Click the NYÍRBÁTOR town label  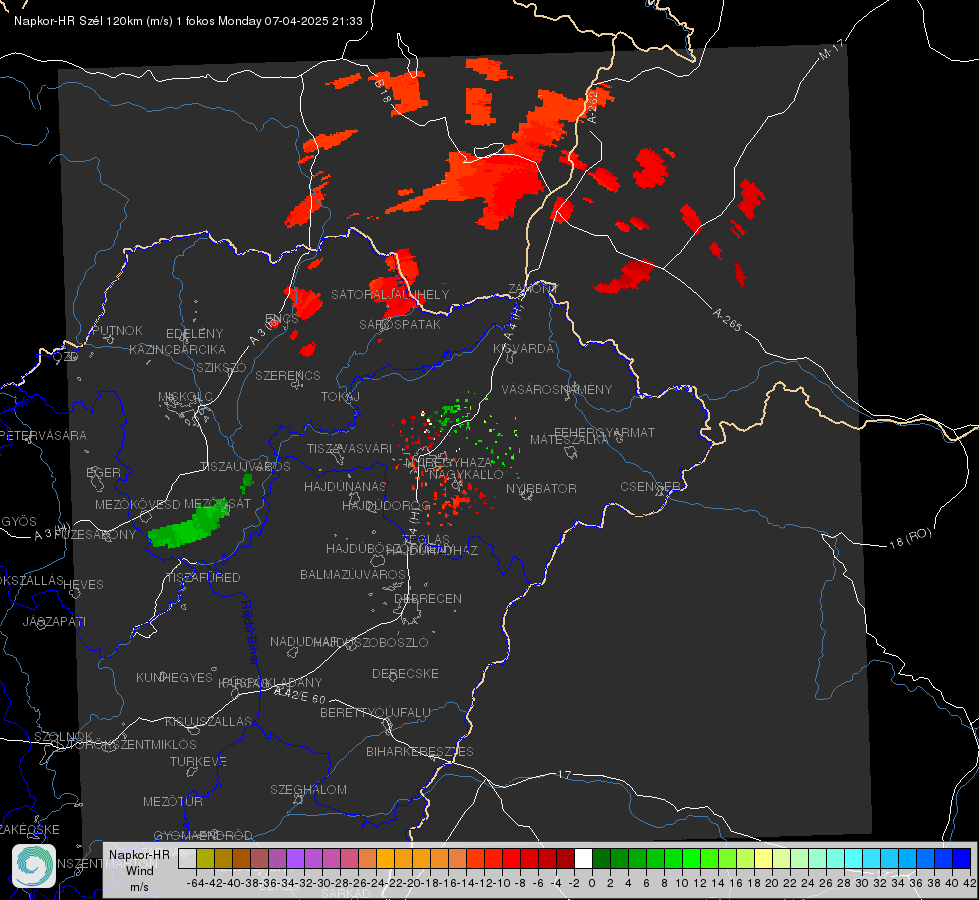541,488
